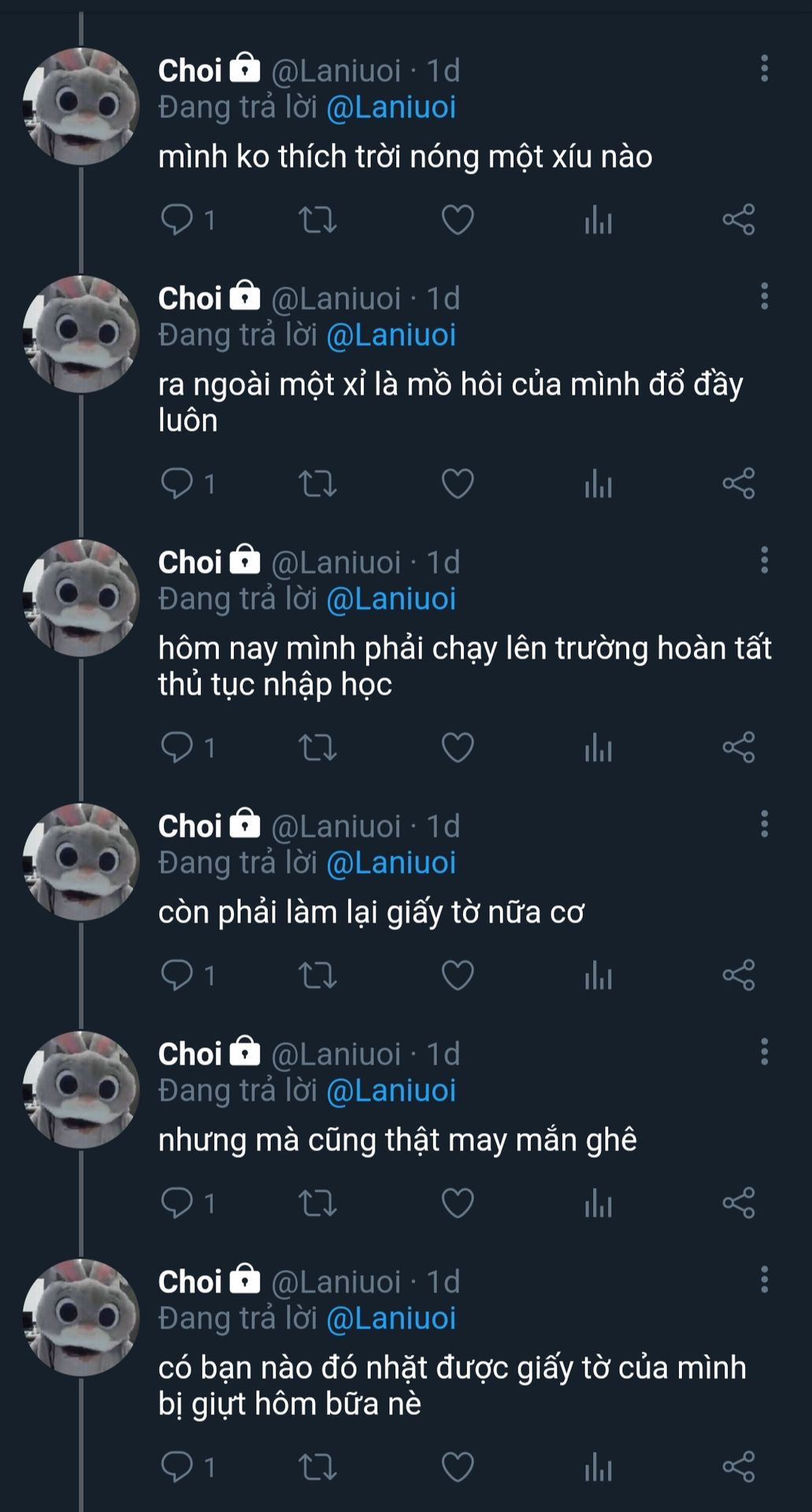Expand three-dot menu on nhập học tweet
This screenshot has height=1512, width=812.
[x=764, y=561]
